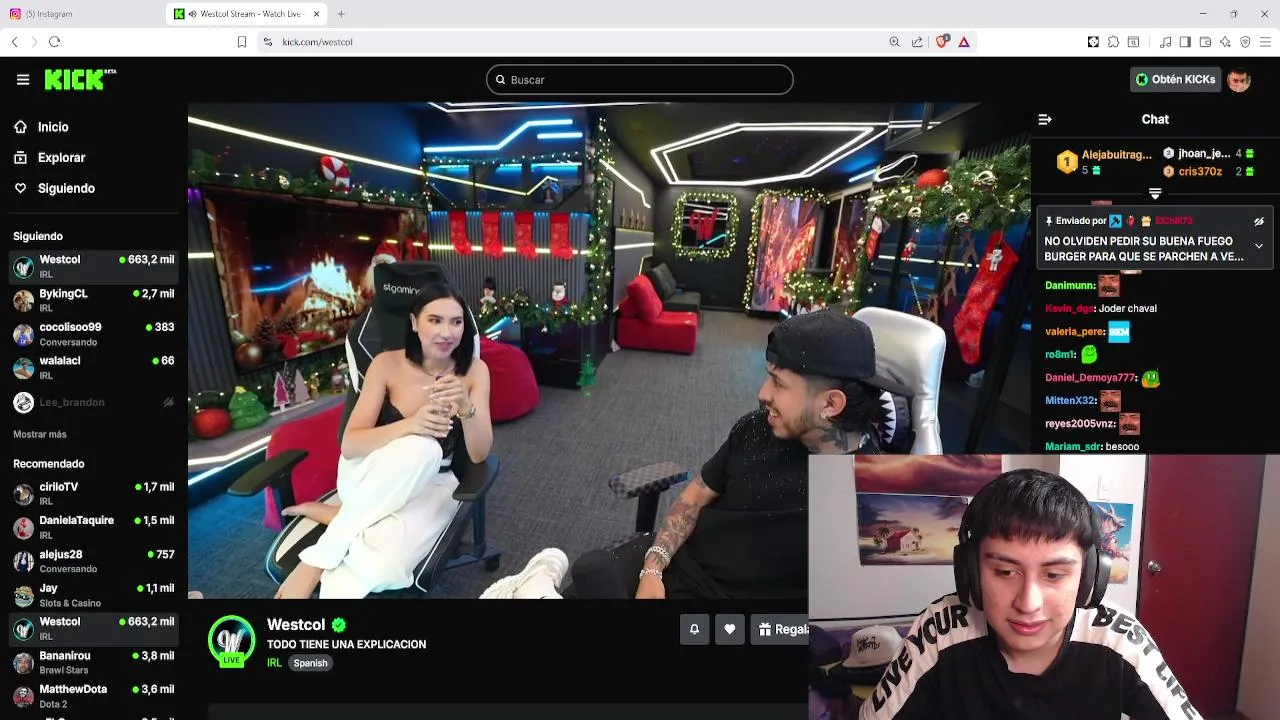1280x720 pixels.
Task: Expand the pinned message chevron
Action: click(1259, 246)
